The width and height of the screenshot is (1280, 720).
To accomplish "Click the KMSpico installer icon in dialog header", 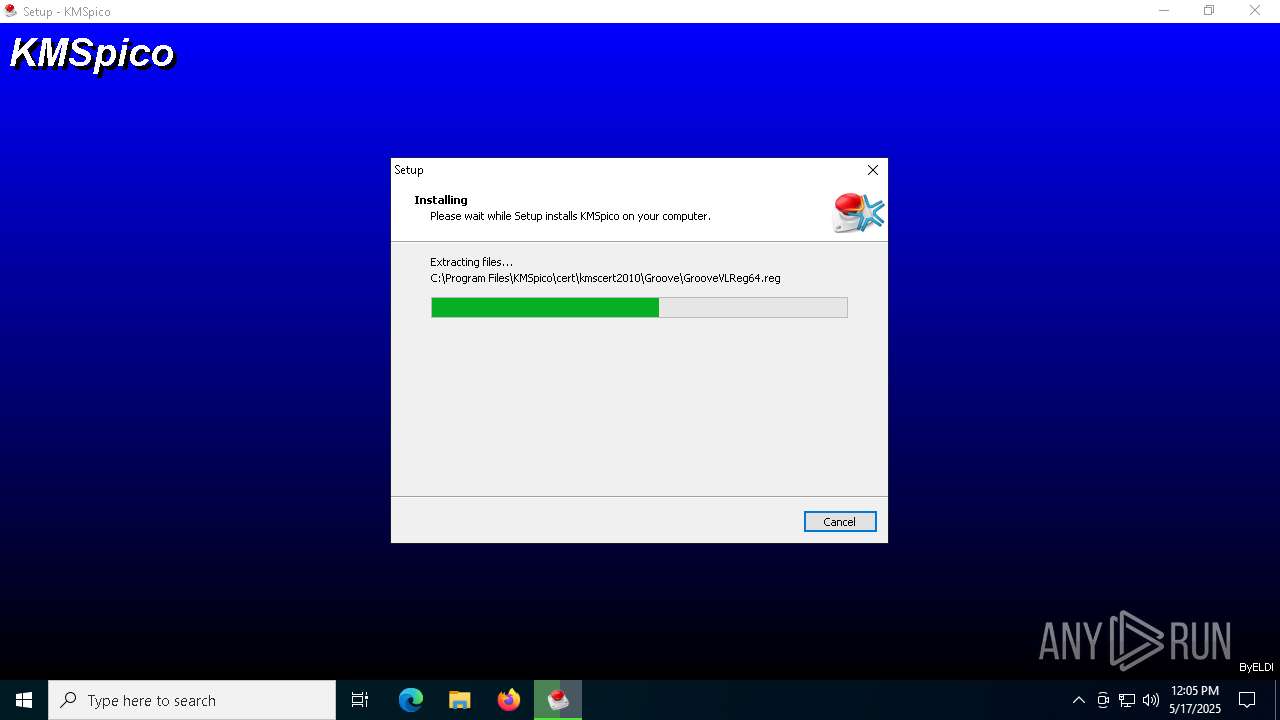I will [859, 212].
